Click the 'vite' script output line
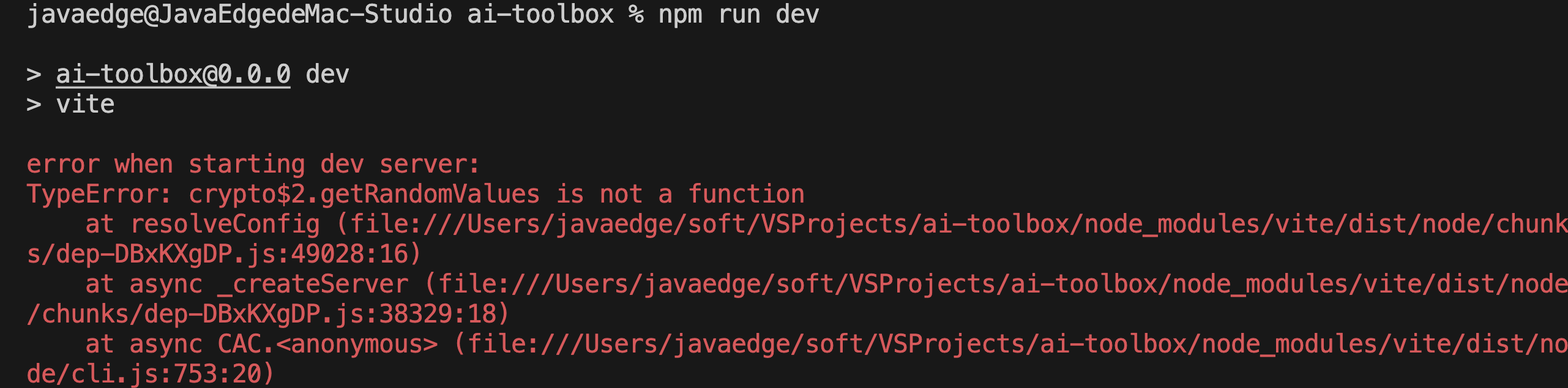The height and width of the screenshot is (388, 1568). point(85,105)
